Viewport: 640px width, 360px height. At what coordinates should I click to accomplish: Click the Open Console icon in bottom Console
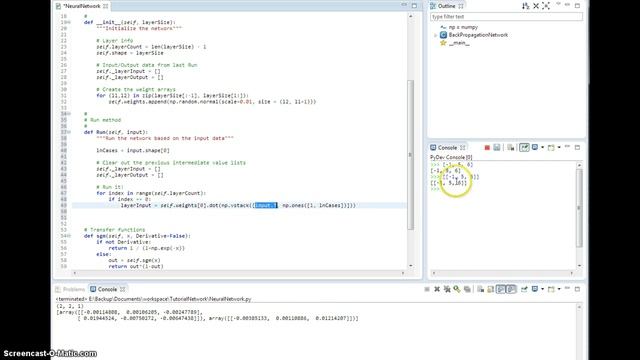[551, 289]
